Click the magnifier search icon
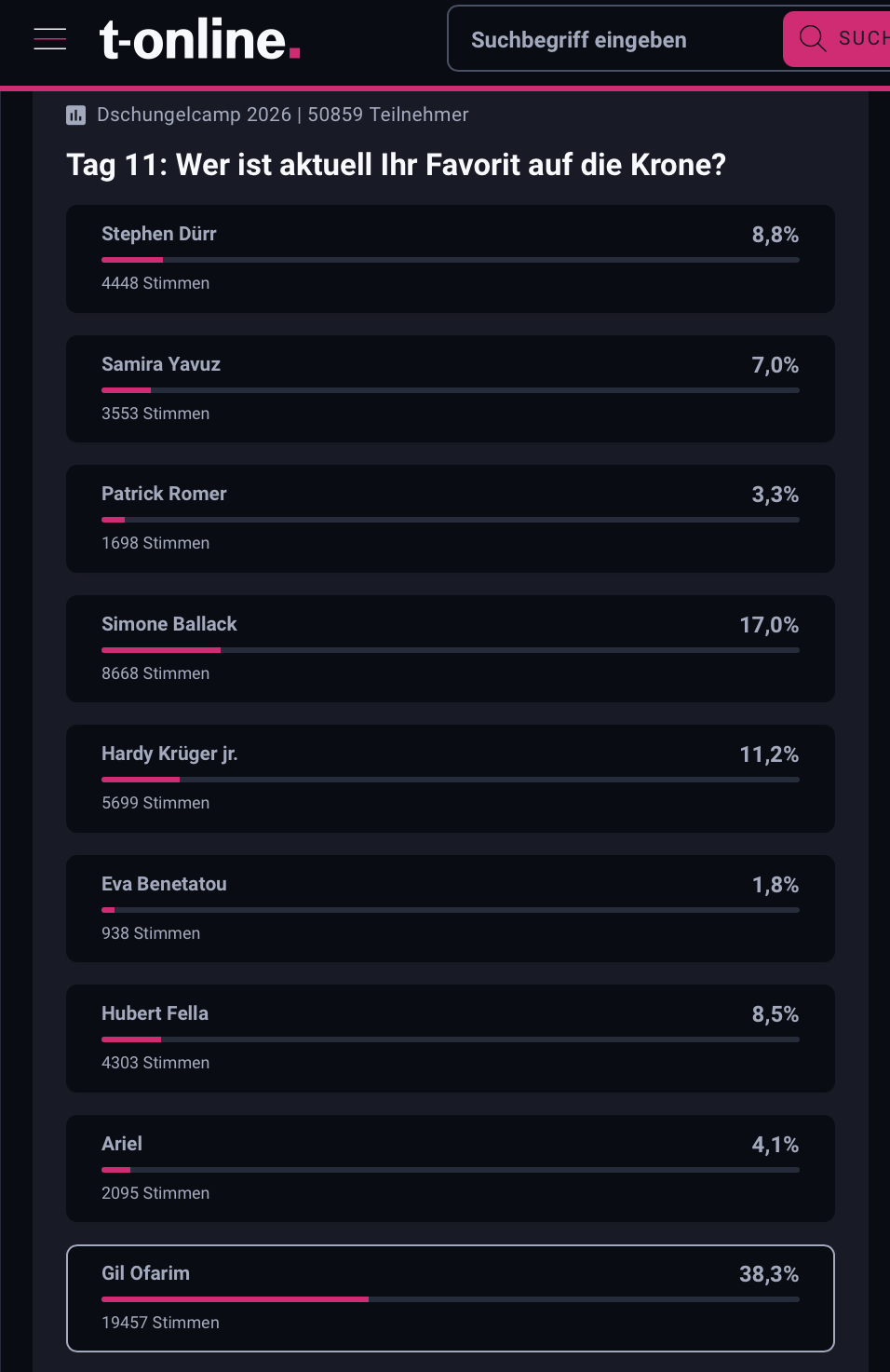This screenshot has height=1372, width=890. (x=813, y=39)
